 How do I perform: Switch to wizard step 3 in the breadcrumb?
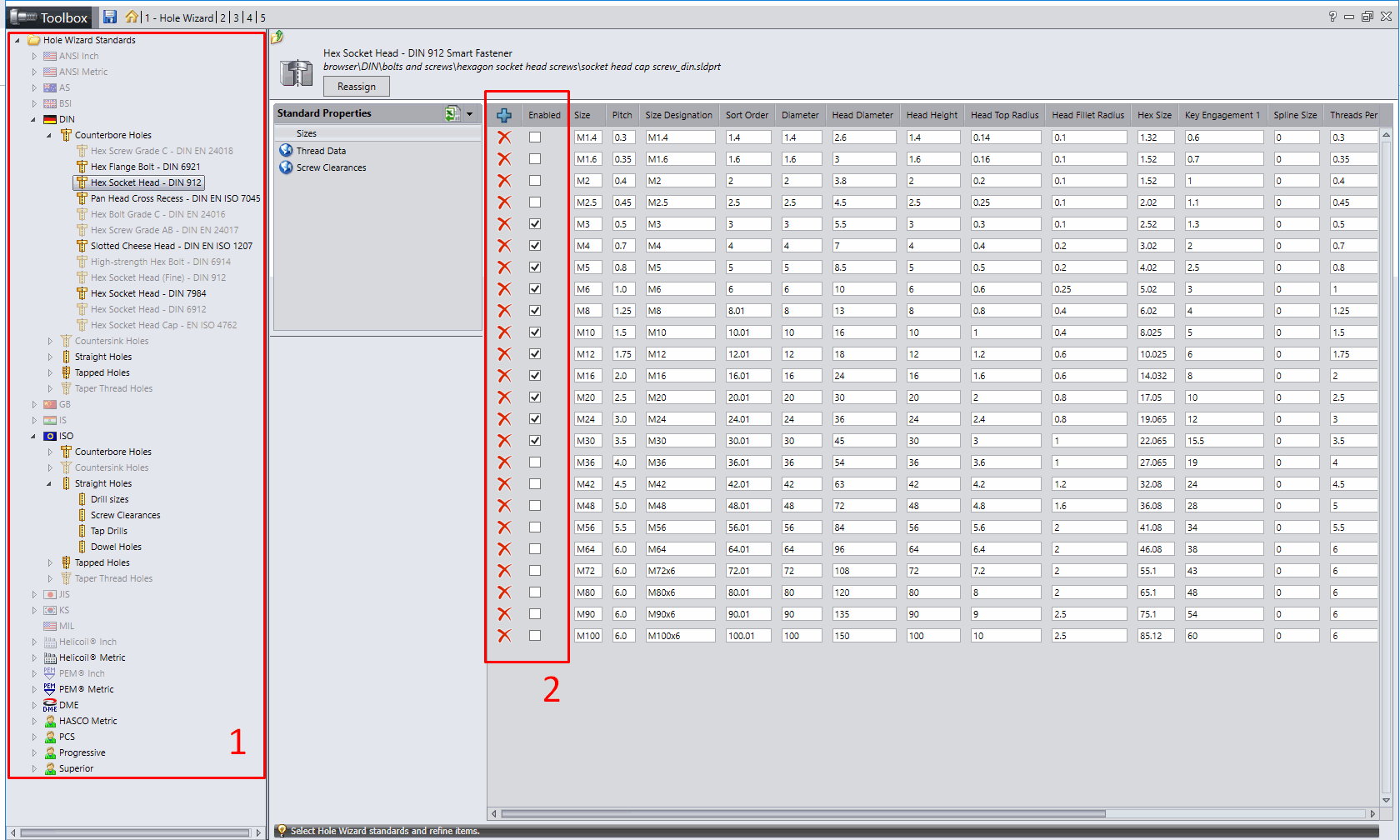[x=236, y=17]
